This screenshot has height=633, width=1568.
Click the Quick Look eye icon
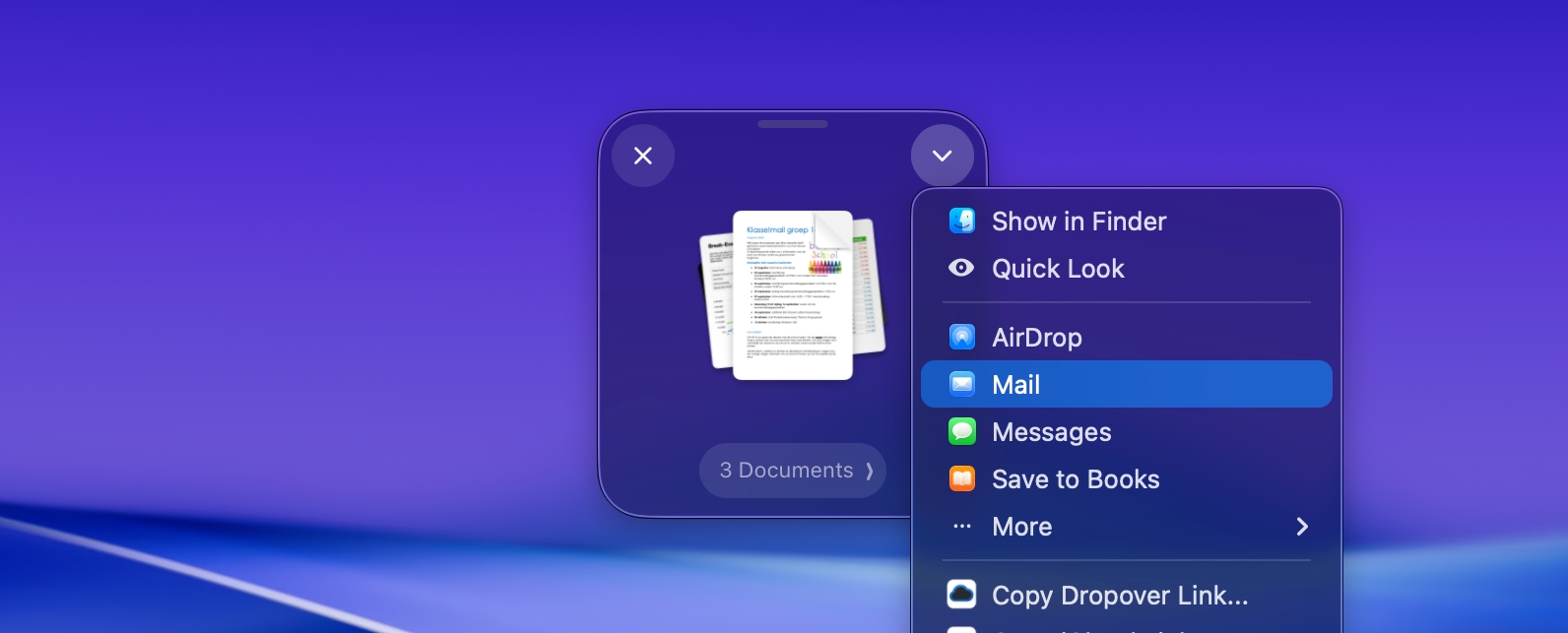(x=962, y=268)
